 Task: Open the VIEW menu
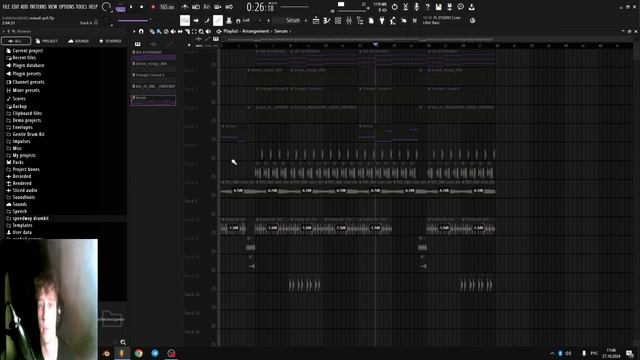[53, 7]
